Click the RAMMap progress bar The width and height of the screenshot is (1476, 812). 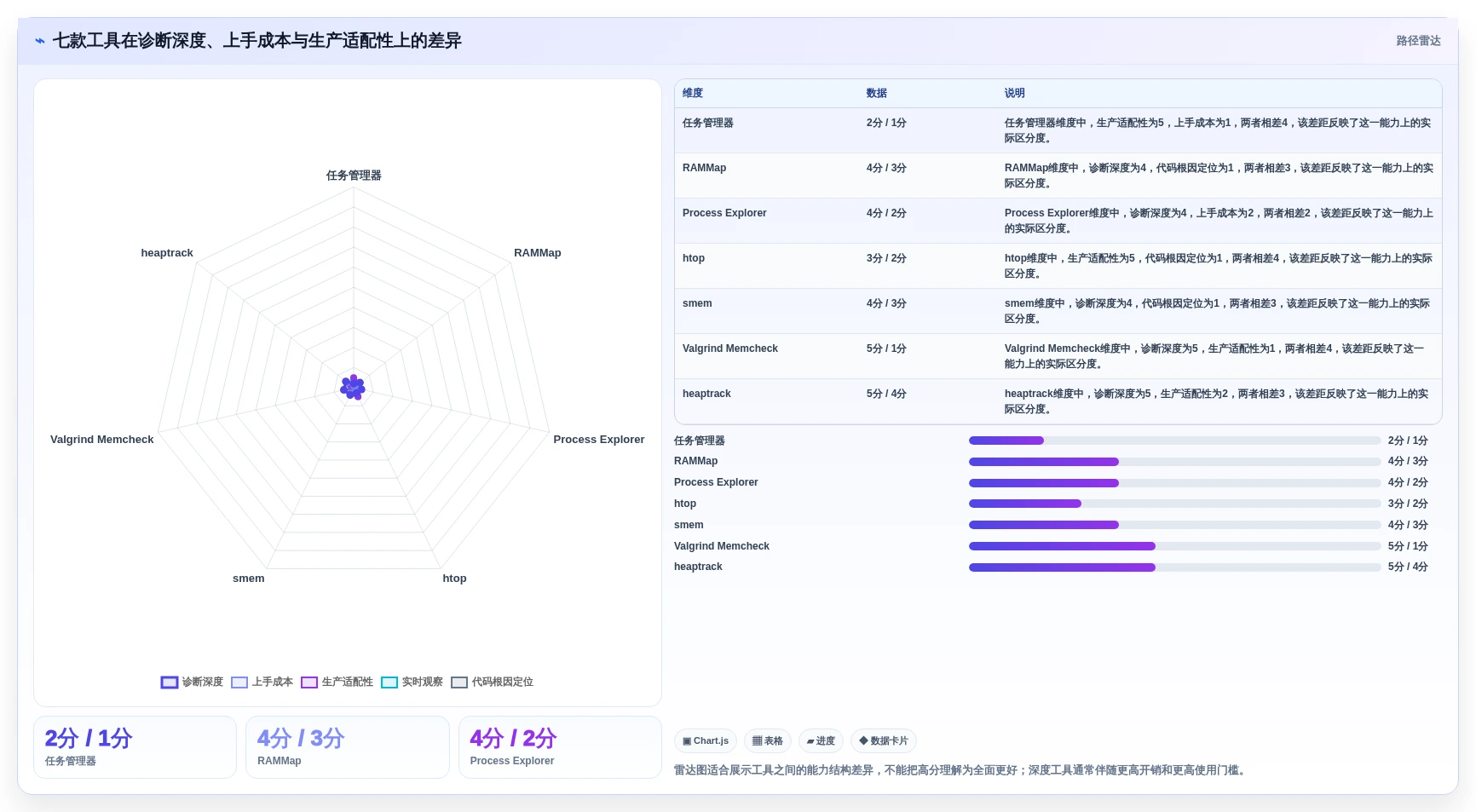coord(1174,462)
